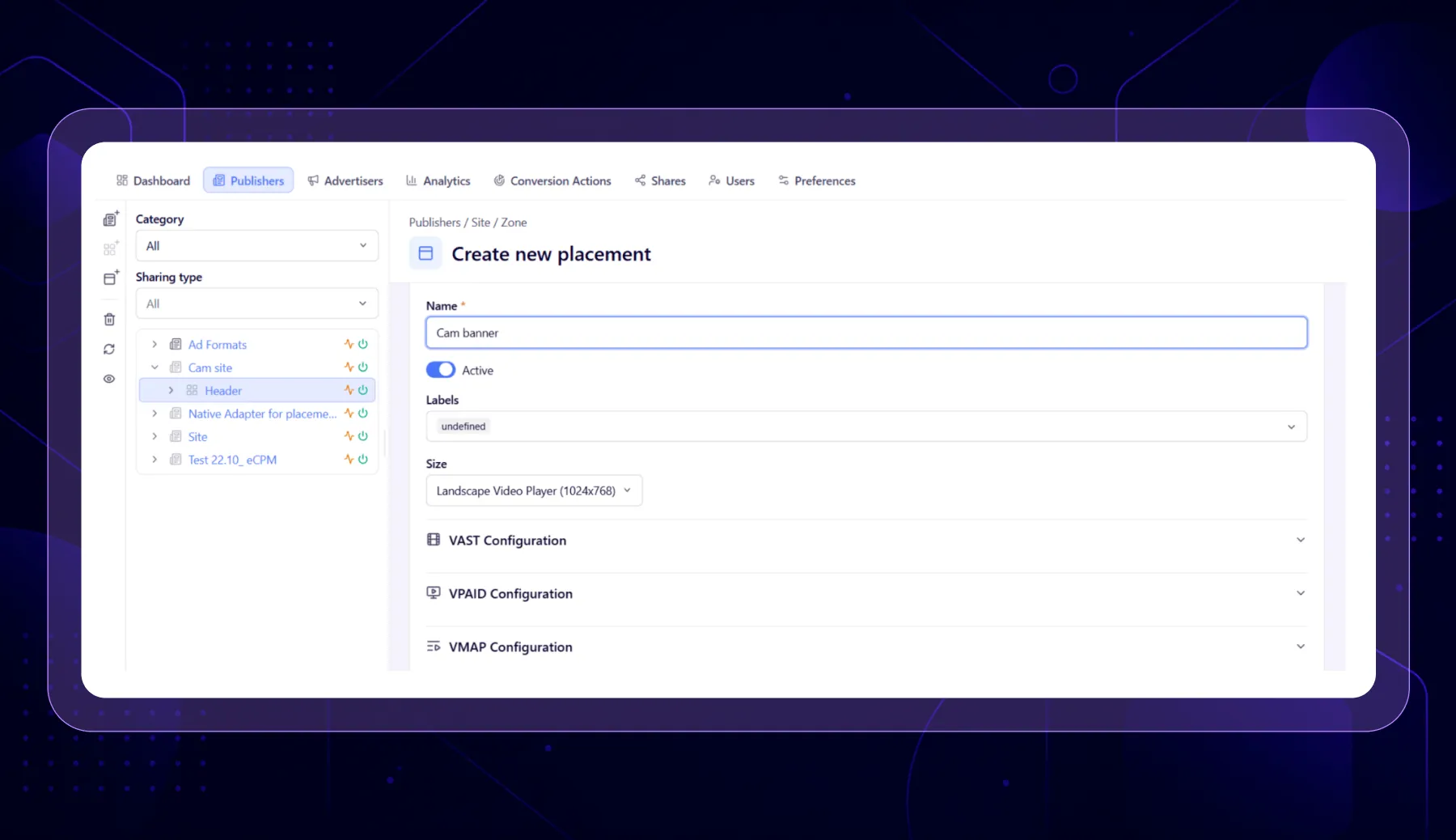The width and height of the screenshot is (1456, 840).
Task: Open the Labels dropdown
Action: coord(866,426)
